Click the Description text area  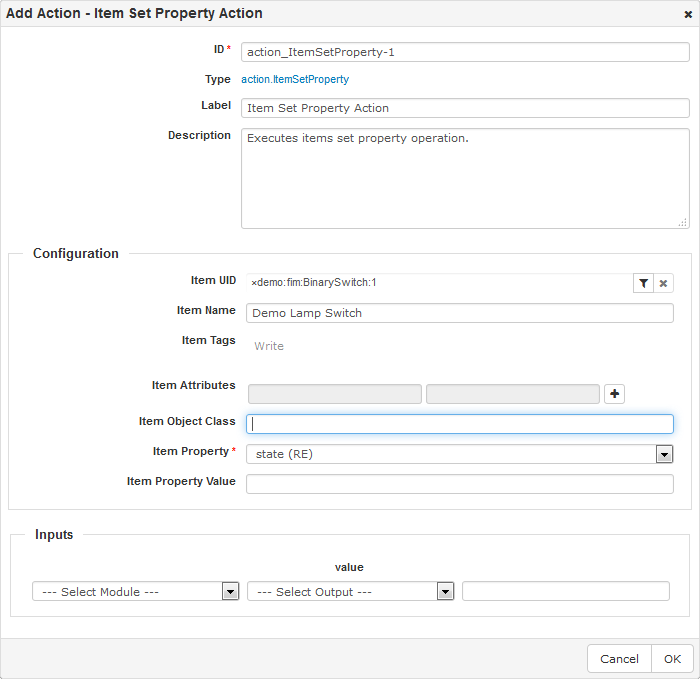coord(465,179)
